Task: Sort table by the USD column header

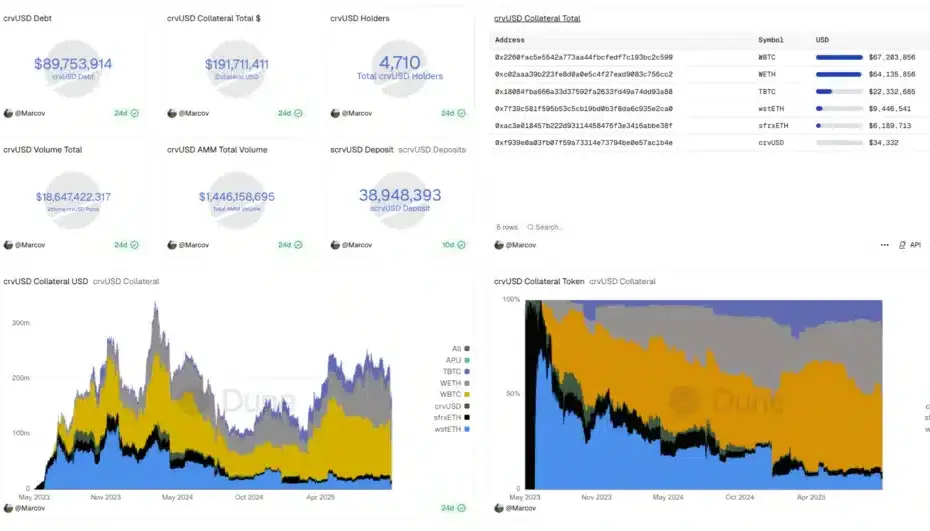Action: click(x=823, y=40)
